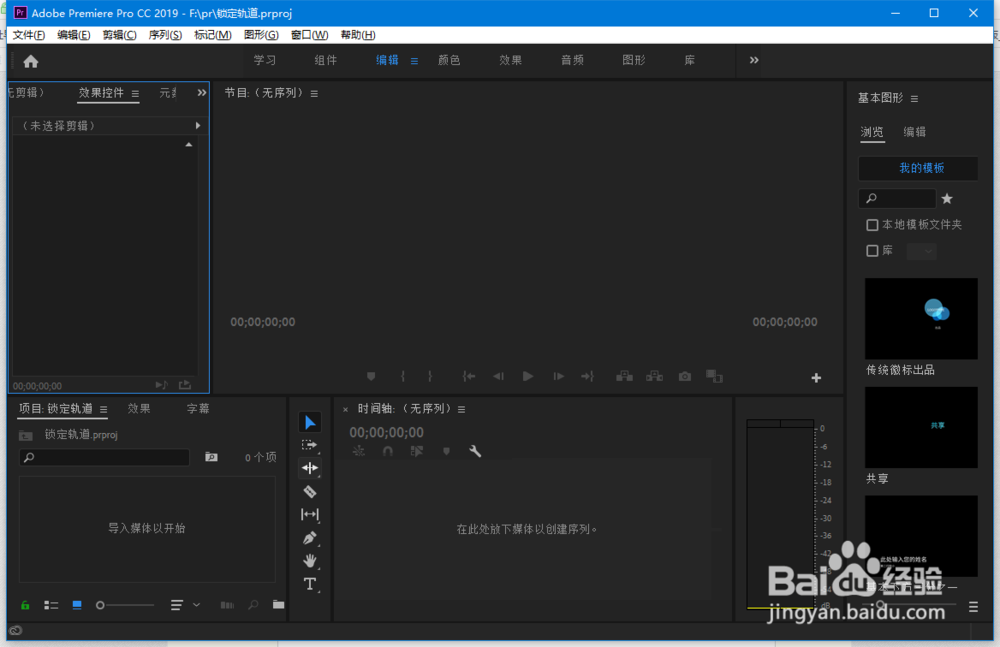Select the Hand tool
Image resolution: width=1000 pixels, height=647 pixels.
tap(310, 561)
